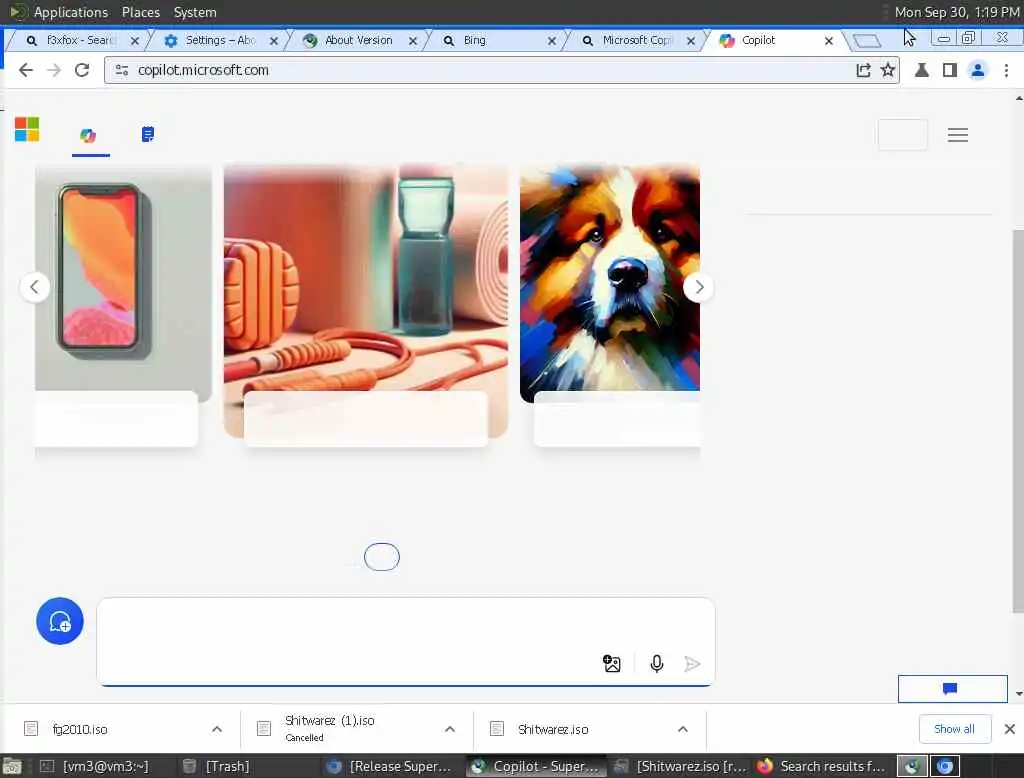Open the Places menu

141,12
